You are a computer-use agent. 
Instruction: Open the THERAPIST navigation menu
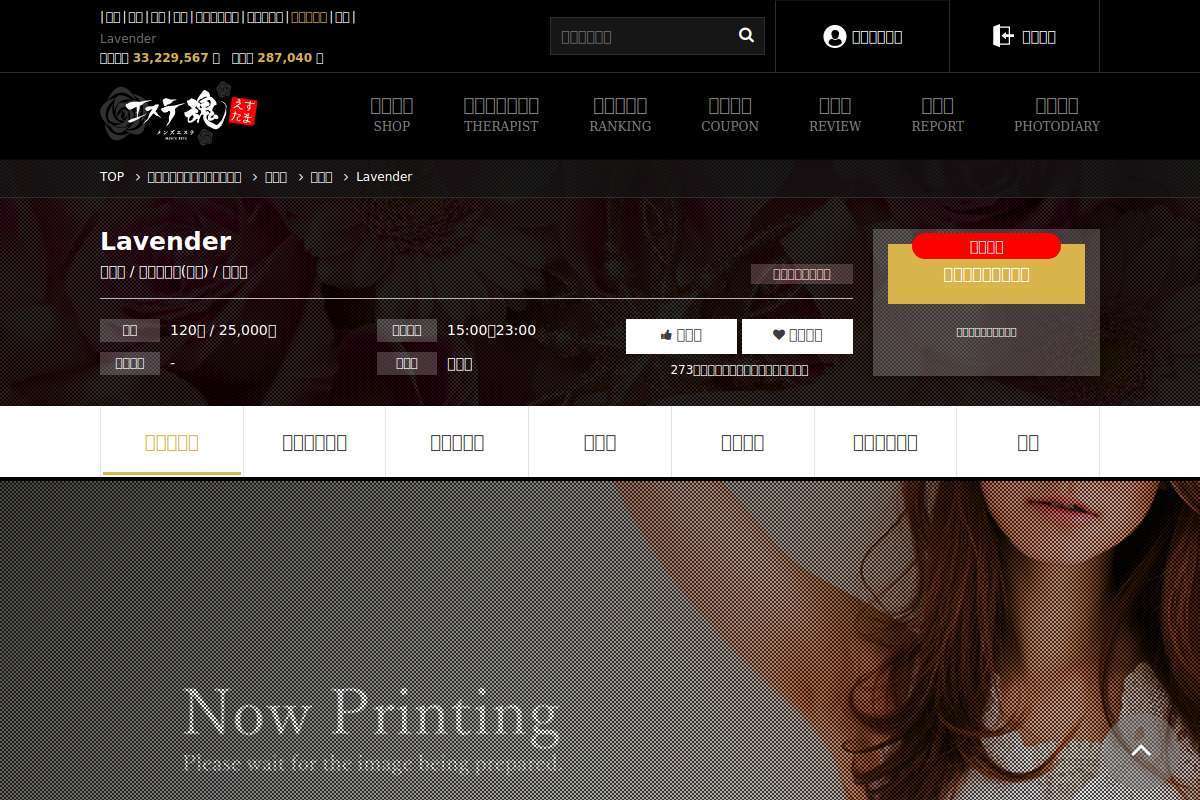(x=501, y=115)
